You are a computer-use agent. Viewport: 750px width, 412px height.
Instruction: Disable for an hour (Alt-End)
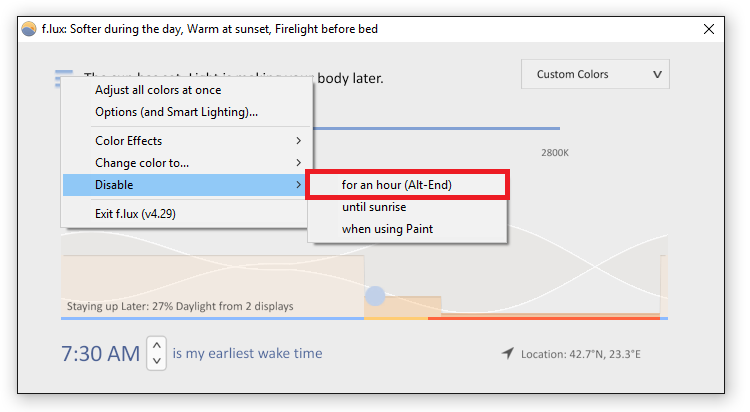tap(408, 185)
